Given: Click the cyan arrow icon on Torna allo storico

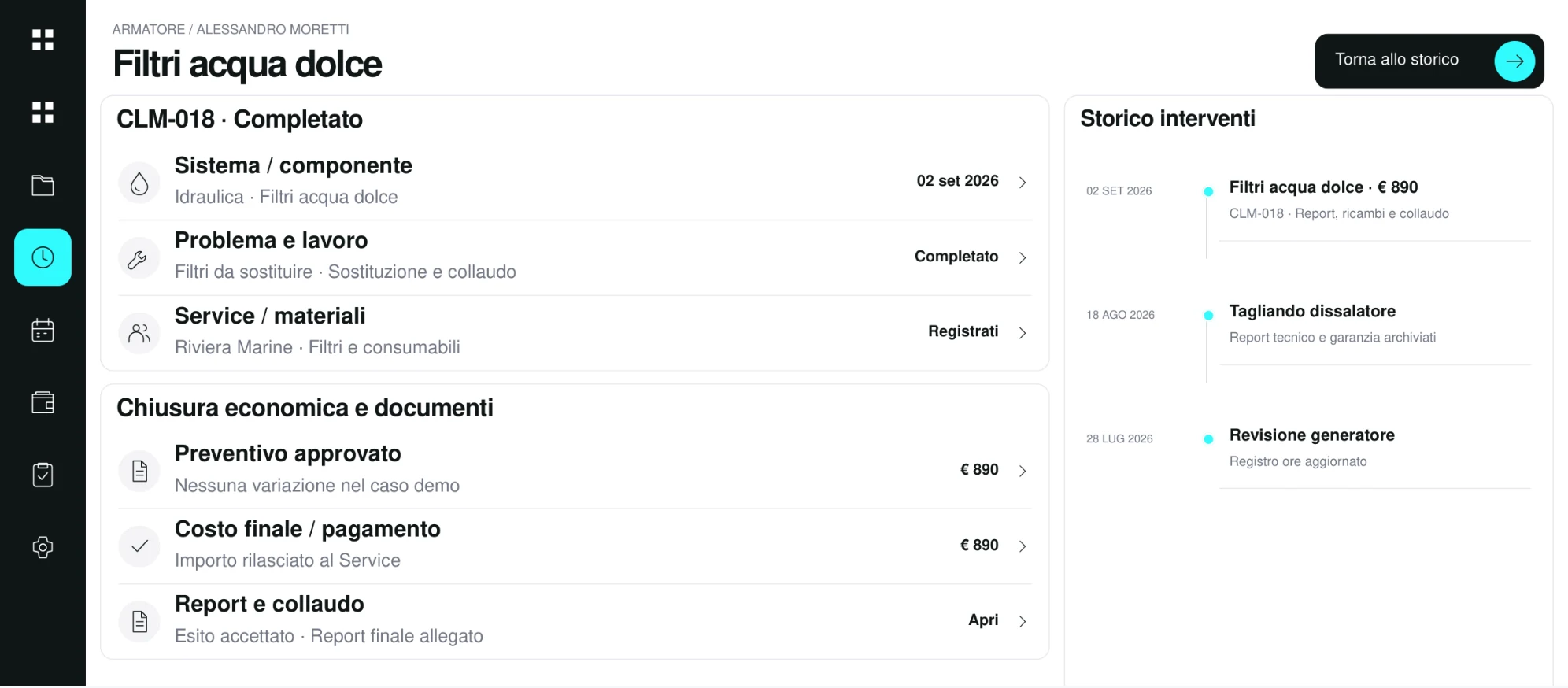Looking at the screenshot, I should coord(1514,61).
